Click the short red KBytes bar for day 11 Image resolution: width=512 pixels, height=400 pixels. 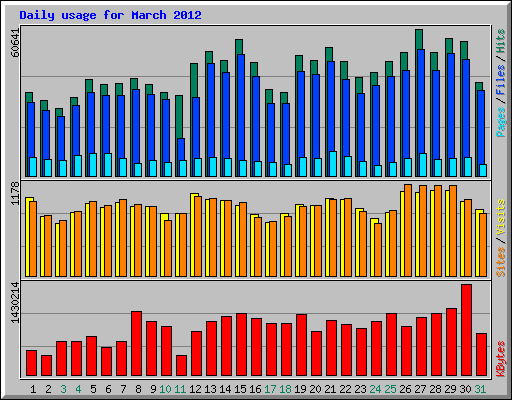click(181, 366)
